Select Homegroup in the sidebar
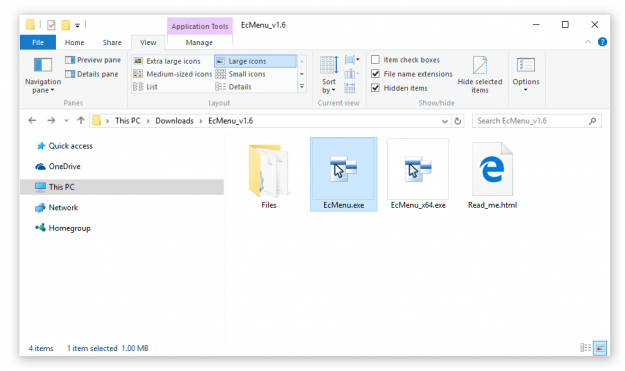The image size is (625, 371). pos(63,228)
